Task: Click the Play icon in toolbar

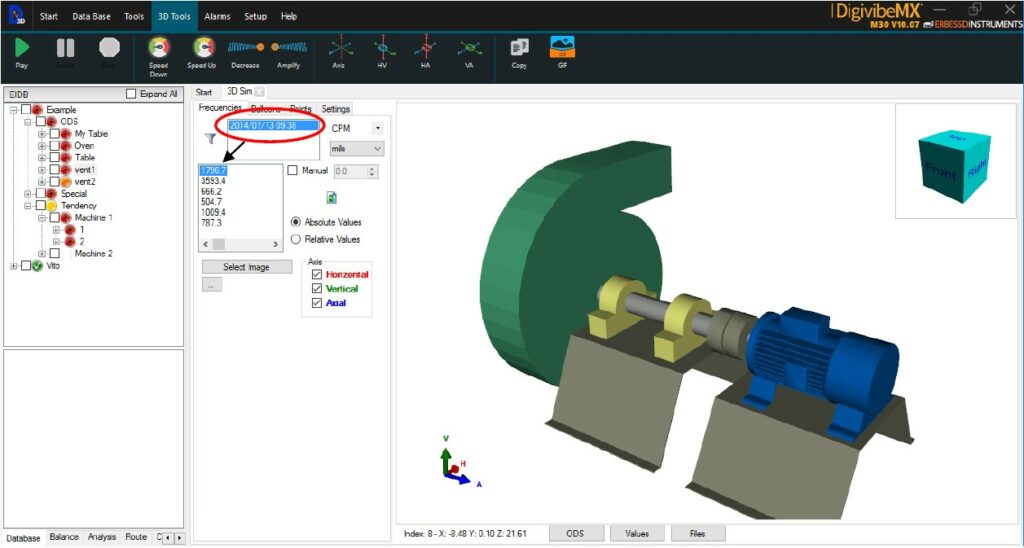Action: click(x=22, y=47)
